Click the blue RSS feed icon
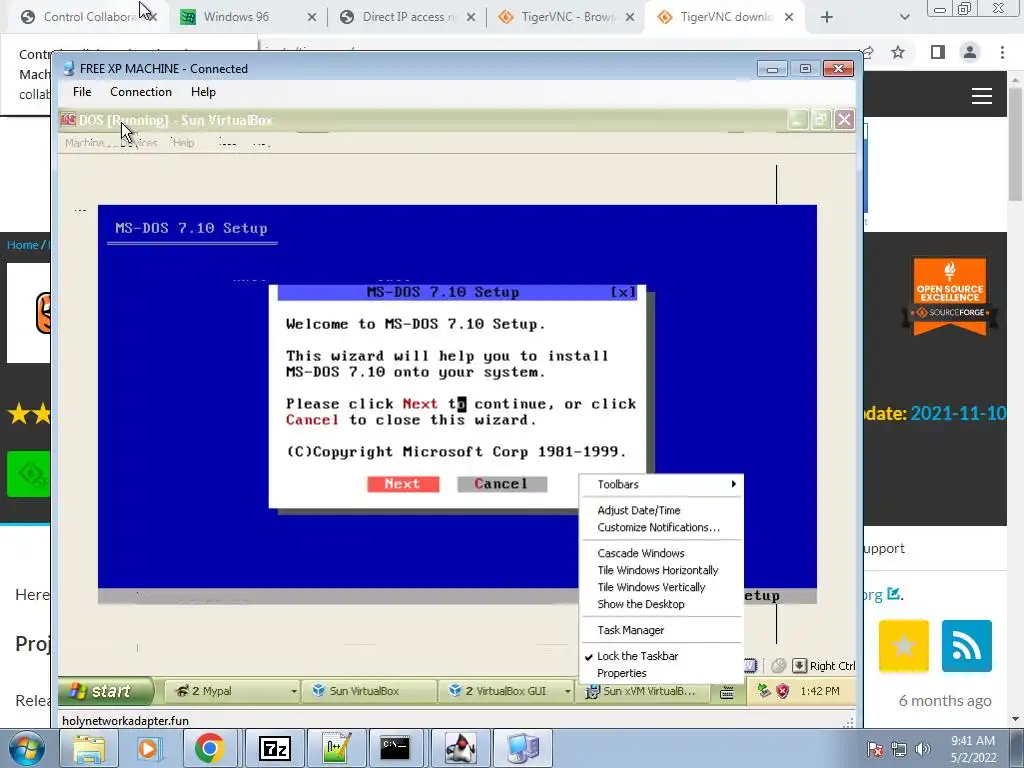Viewport: 1024px width, 768px height. click(x=967, y=646)
